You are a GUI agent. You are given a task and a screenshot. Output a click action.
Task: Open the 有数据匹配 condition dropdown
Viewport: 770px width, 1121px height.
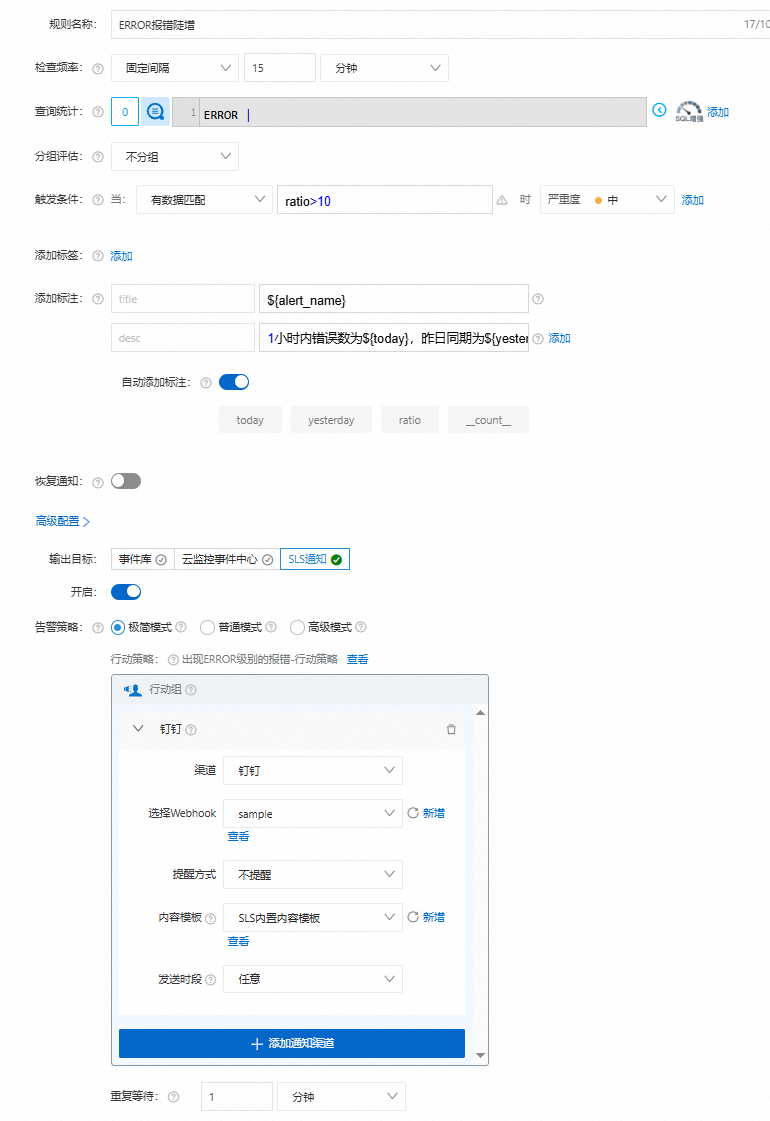tap(204, 199)
